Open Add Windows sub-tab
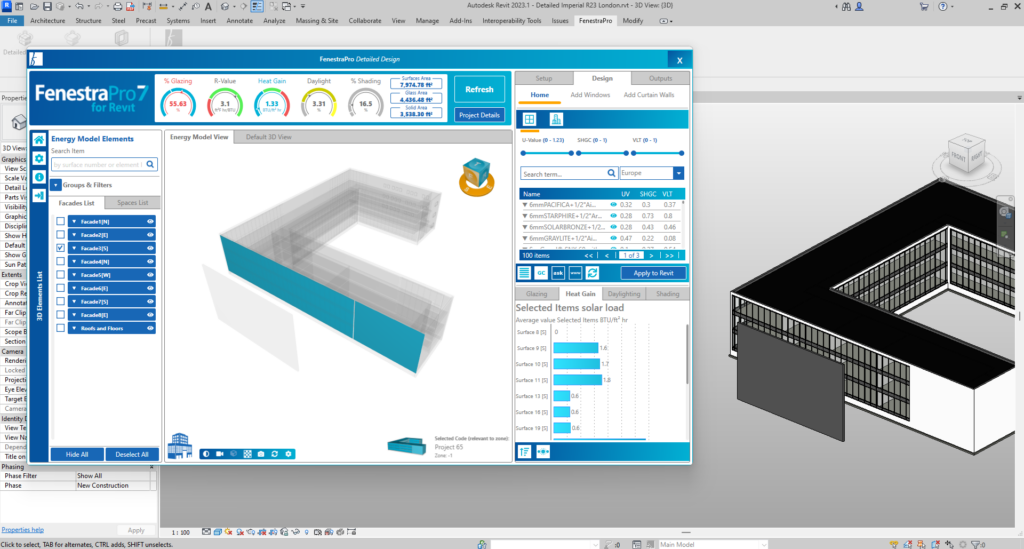This screenshot has height=549, width=1024. tap(590, 95)
